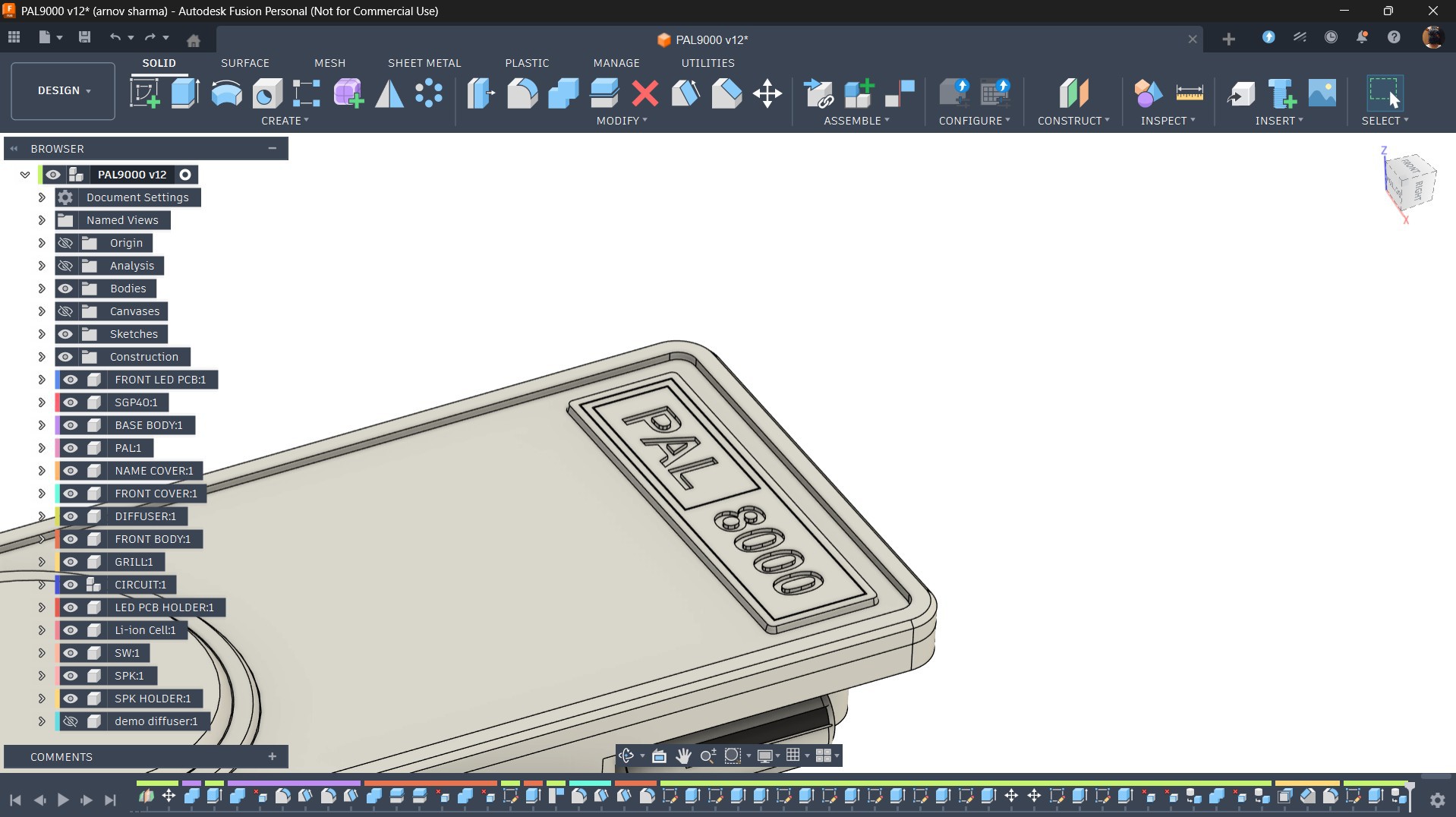Screen dimensions: 1456x817
Task: Expand the Bodies folder
Action: tap(42, 289)
